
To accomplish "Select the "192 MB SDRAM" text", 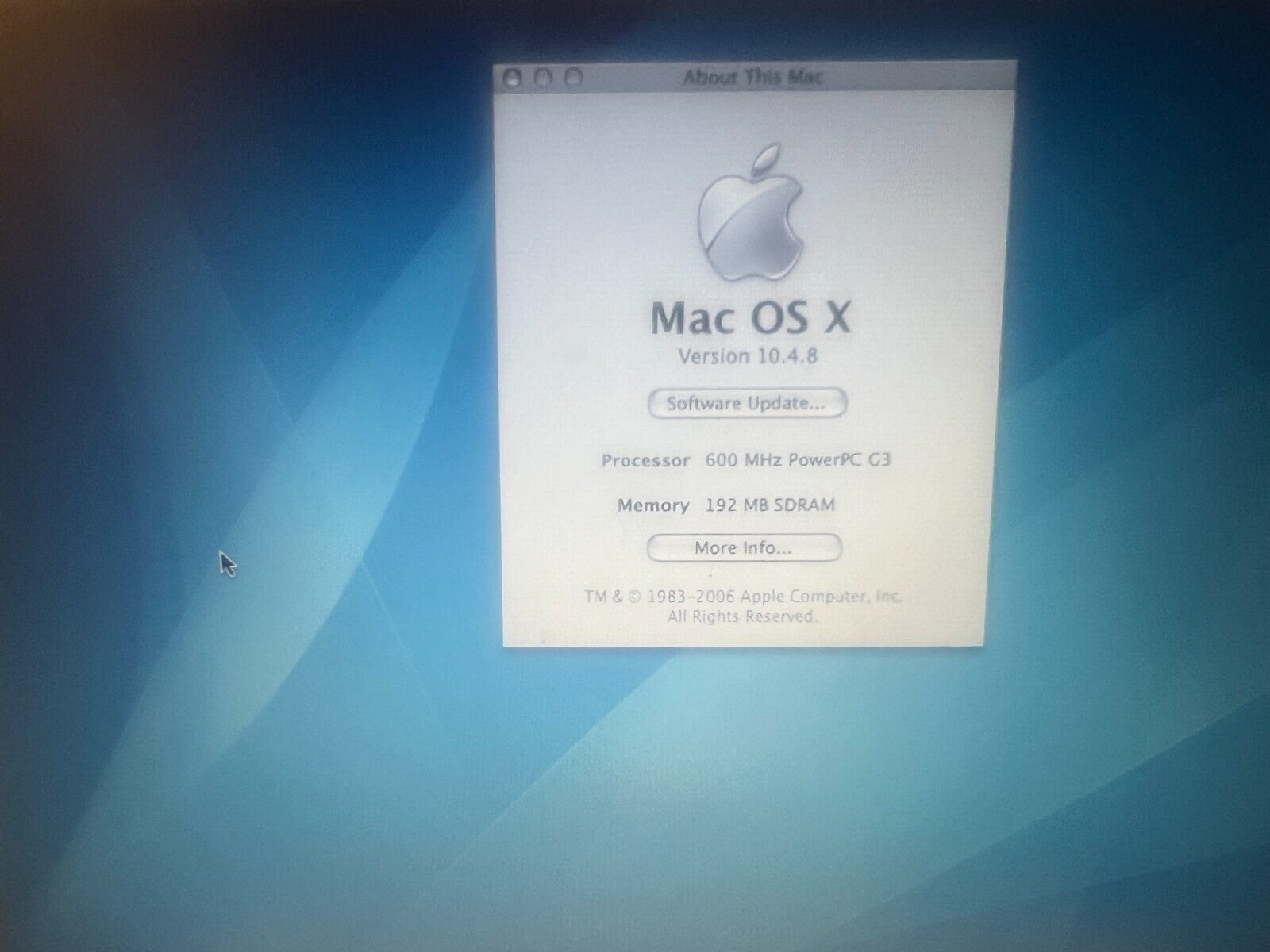I will click(x=770, y=505).
